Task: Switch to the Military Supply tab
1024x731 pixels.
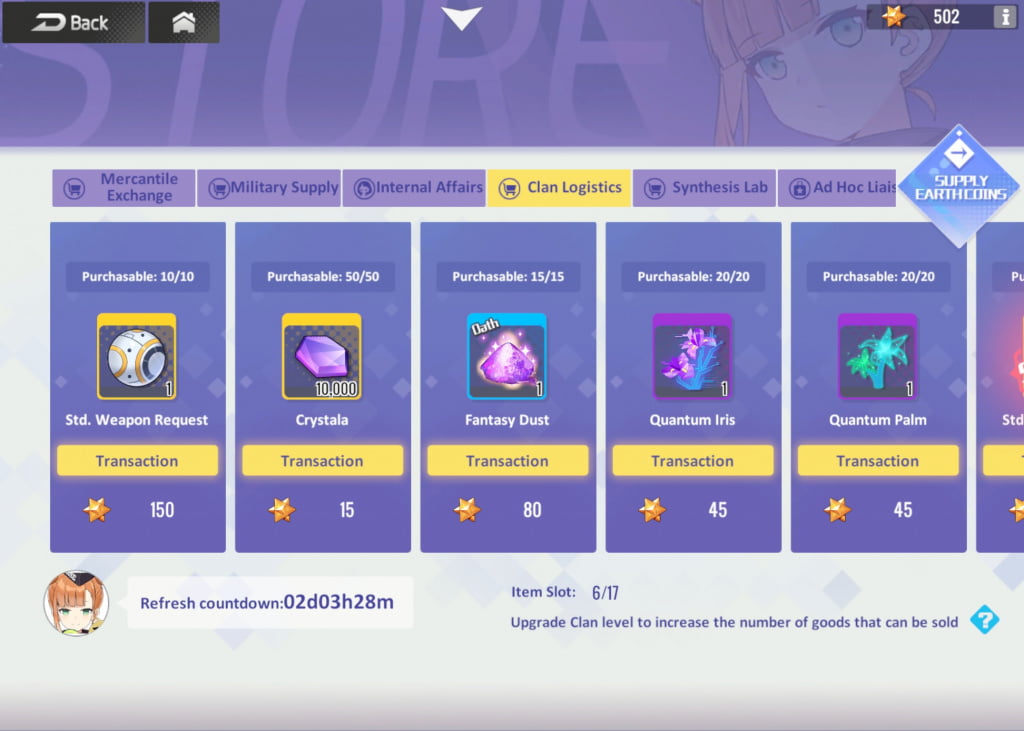Action: [269, 188]
